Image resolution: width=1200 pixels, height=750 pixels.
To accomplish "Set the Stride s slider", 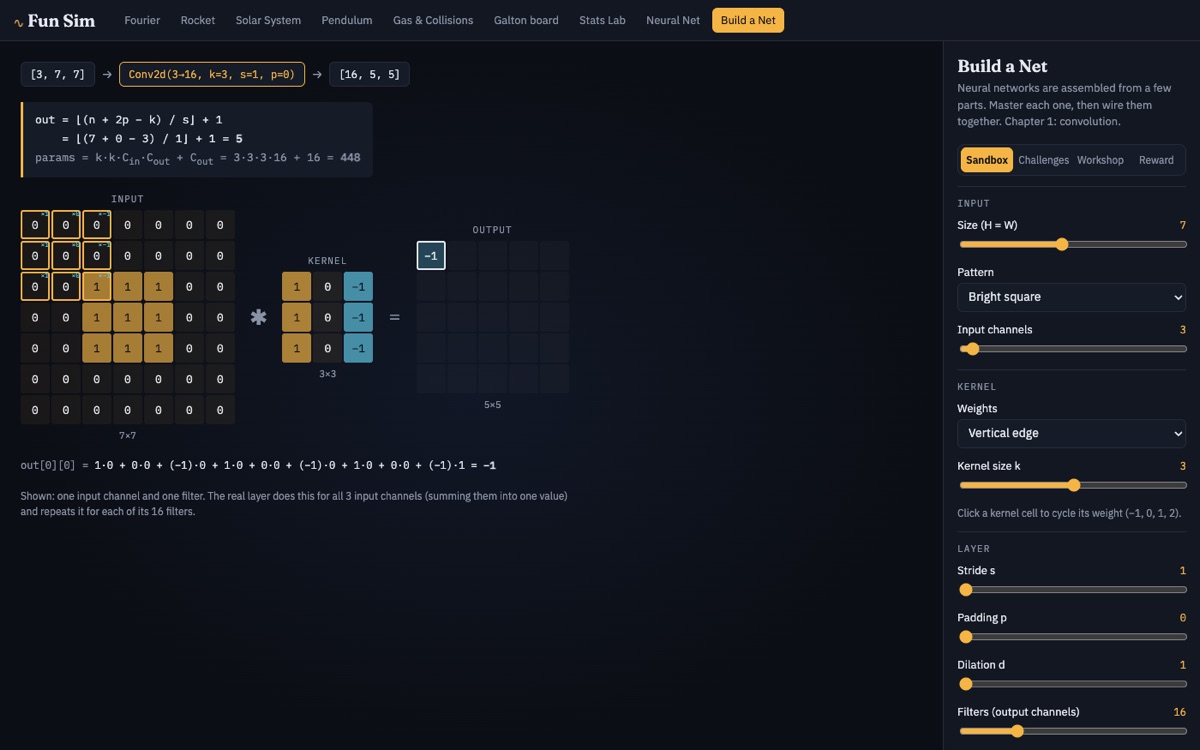I will pos(1072,590).
